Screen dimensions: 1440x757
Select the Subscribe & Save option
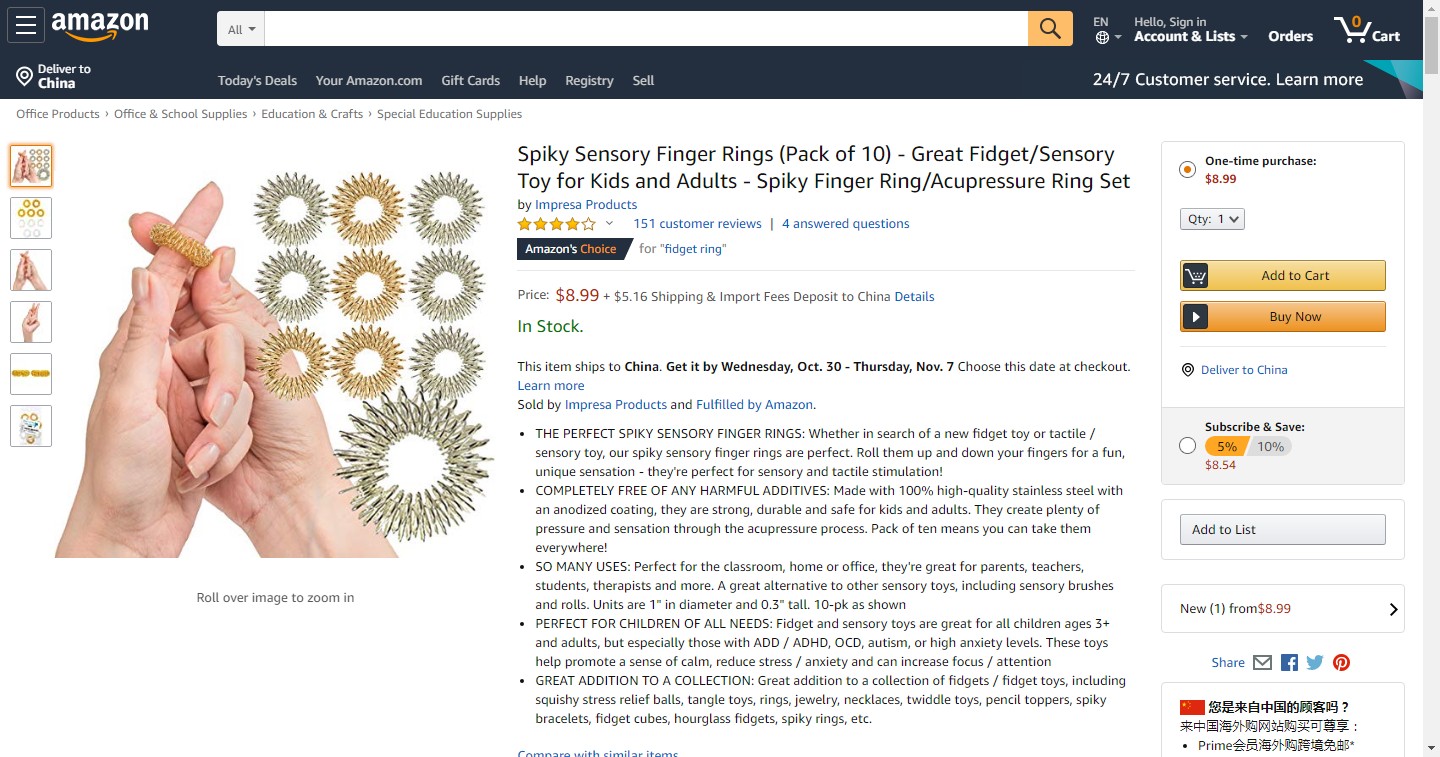(1187, 446)
